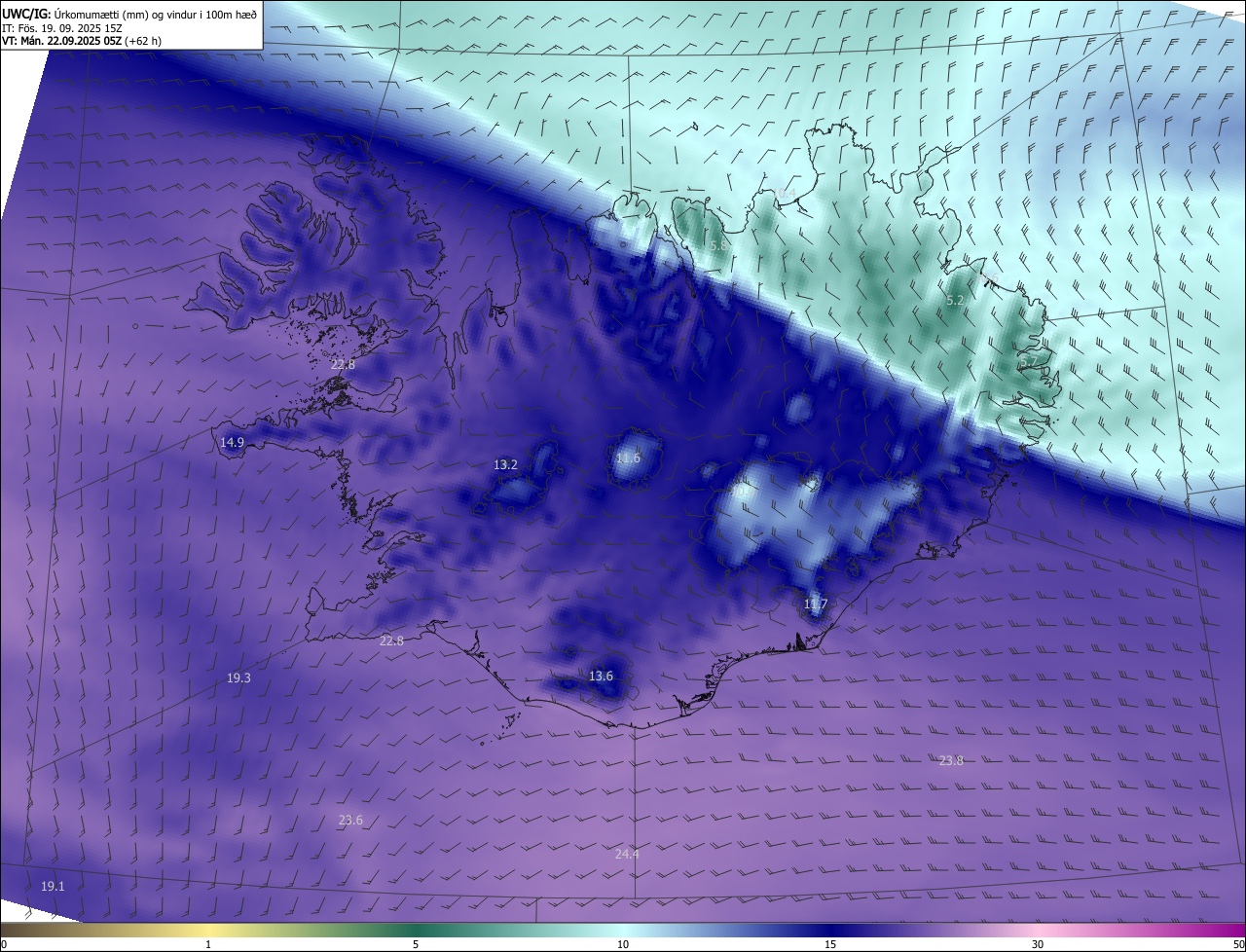This screenshot has height=952, width=1246.
Task: Click the 14.9 value on the west peninsula
Action: pos(232,443)
